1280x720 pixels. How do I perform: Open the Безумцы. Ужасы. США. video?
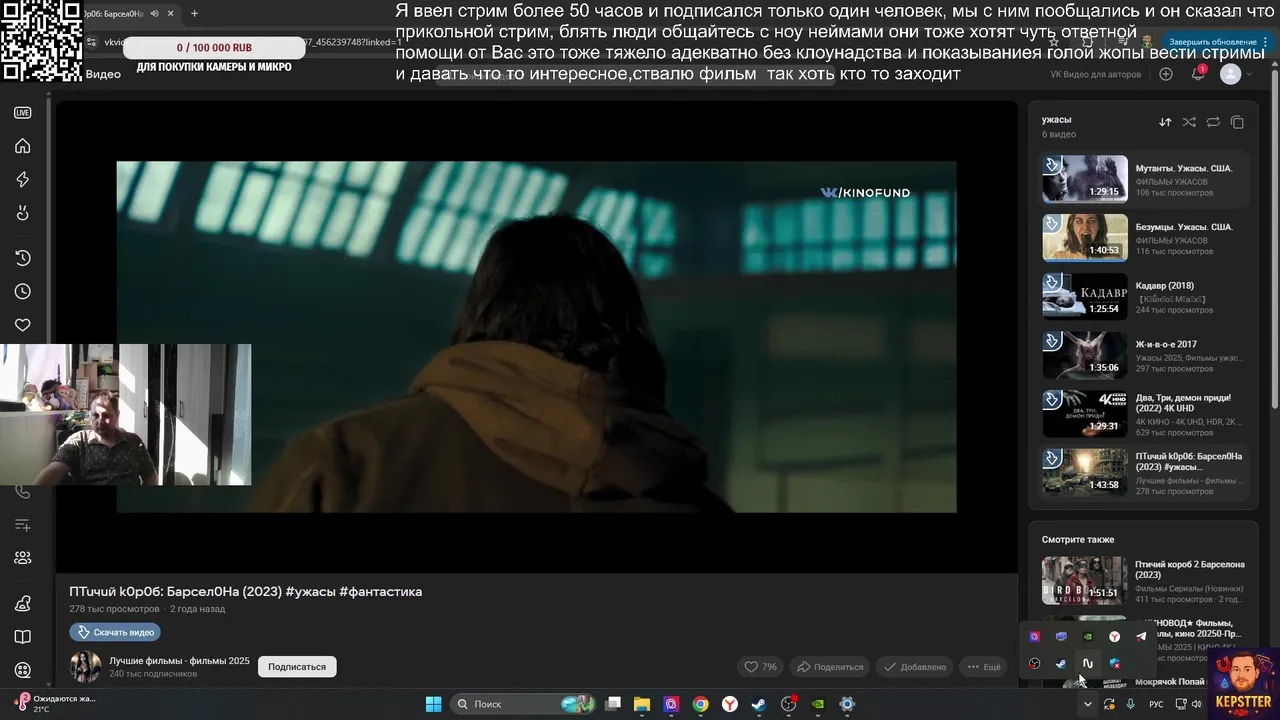[x=1144, y=238]
